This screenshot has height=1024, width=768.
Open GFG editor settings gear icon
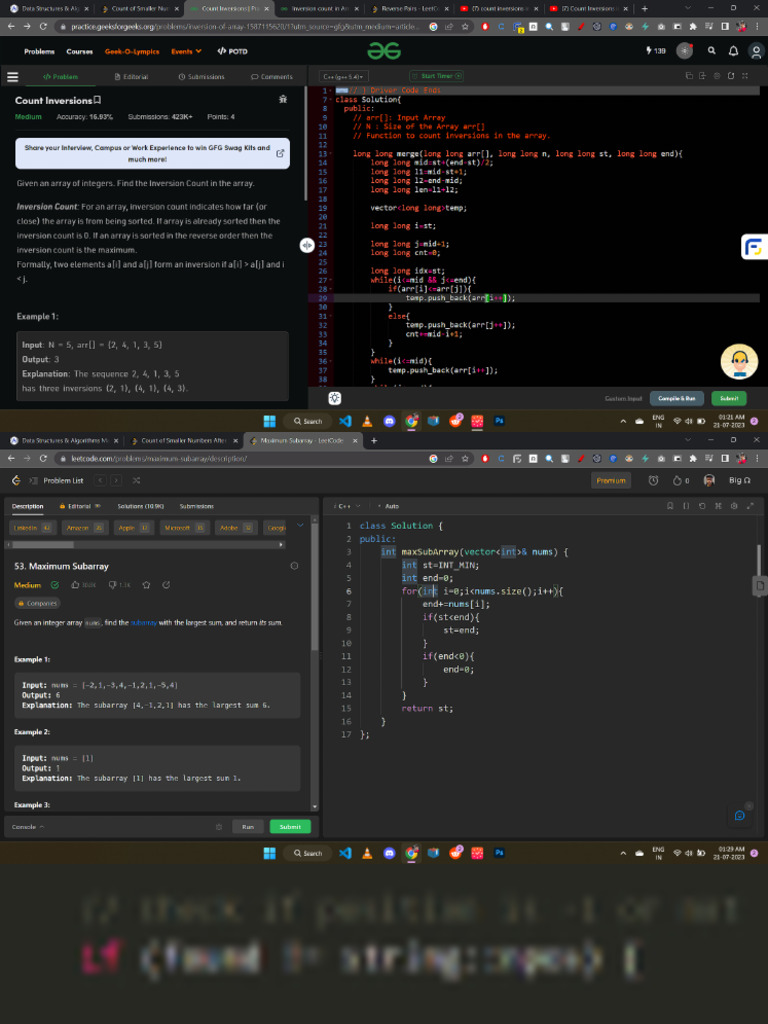pyautogui.click(x=717, y=76)
